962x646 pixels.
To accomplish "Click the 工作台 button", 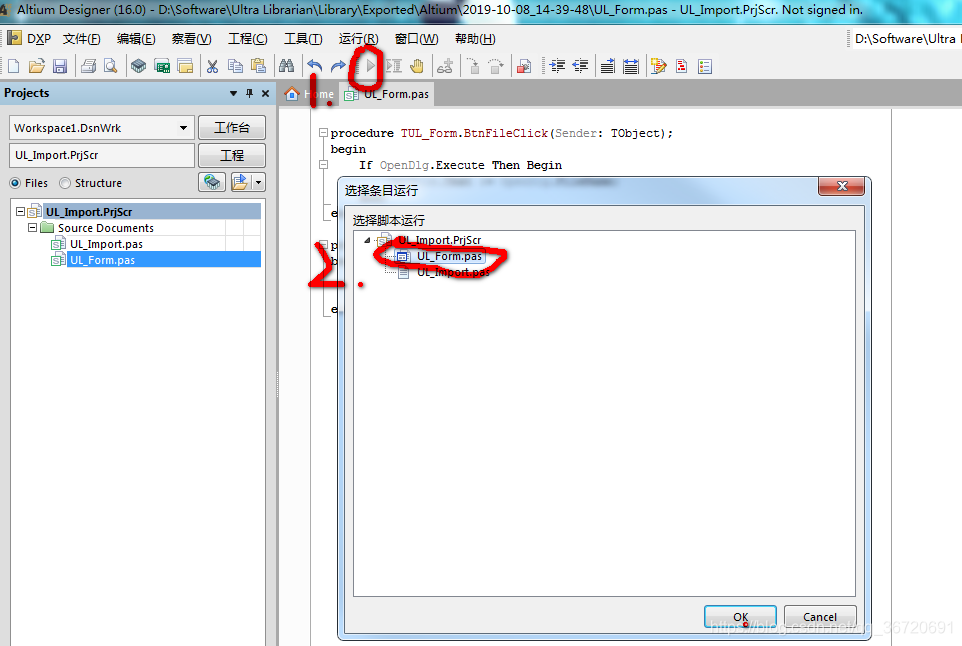I will click(232, 128).
